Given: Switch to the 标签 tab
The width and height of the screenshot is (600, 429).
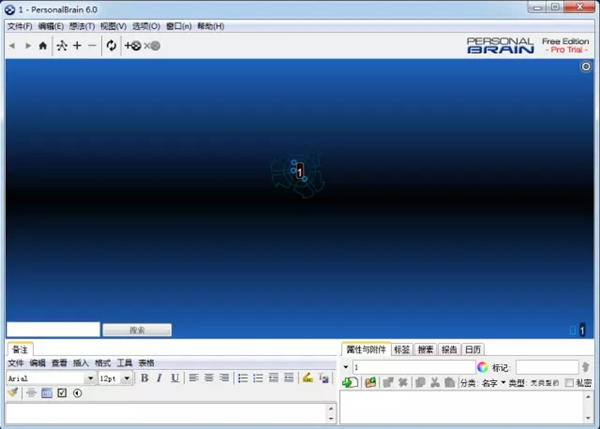Looking at the screenshot, I should [x=402, y=350].
